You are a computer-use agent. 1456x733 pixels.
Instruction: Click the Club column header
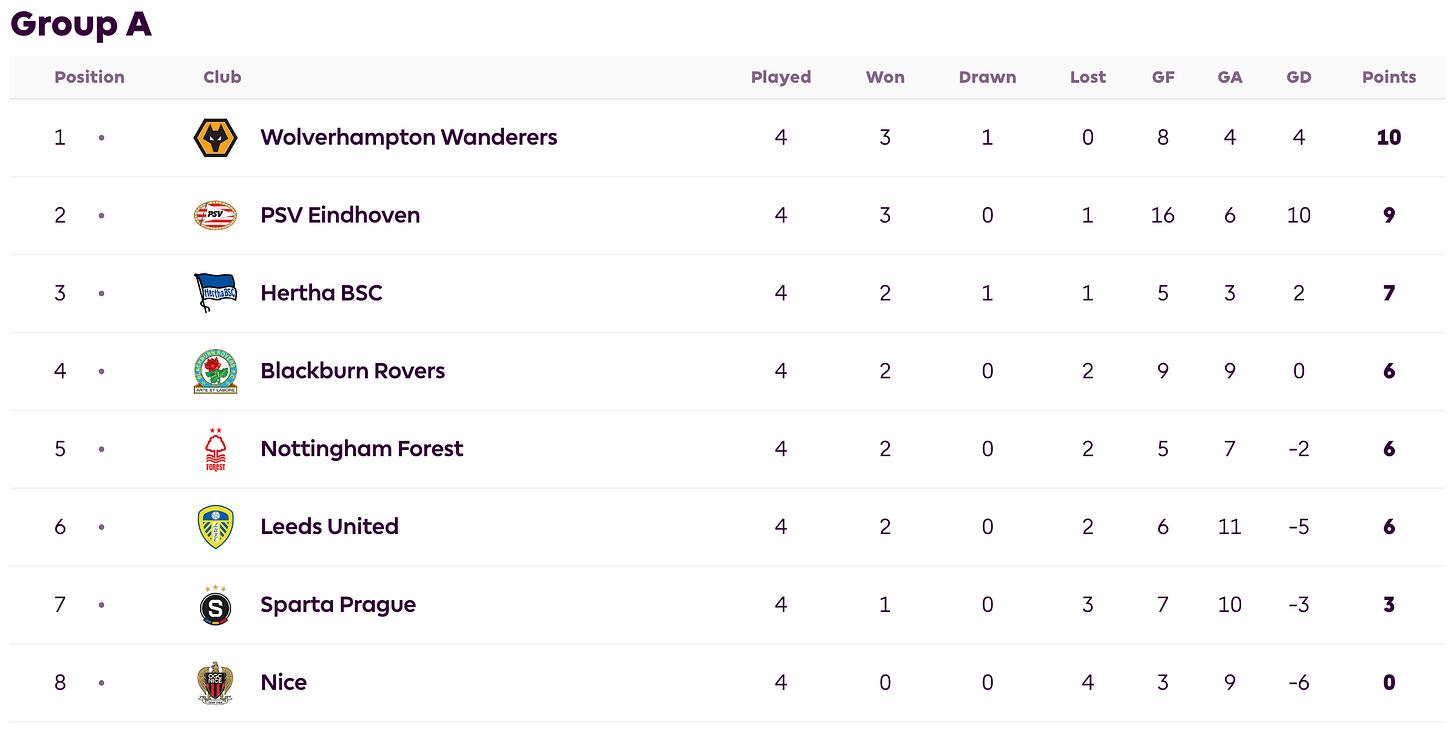tap(222, 77)
